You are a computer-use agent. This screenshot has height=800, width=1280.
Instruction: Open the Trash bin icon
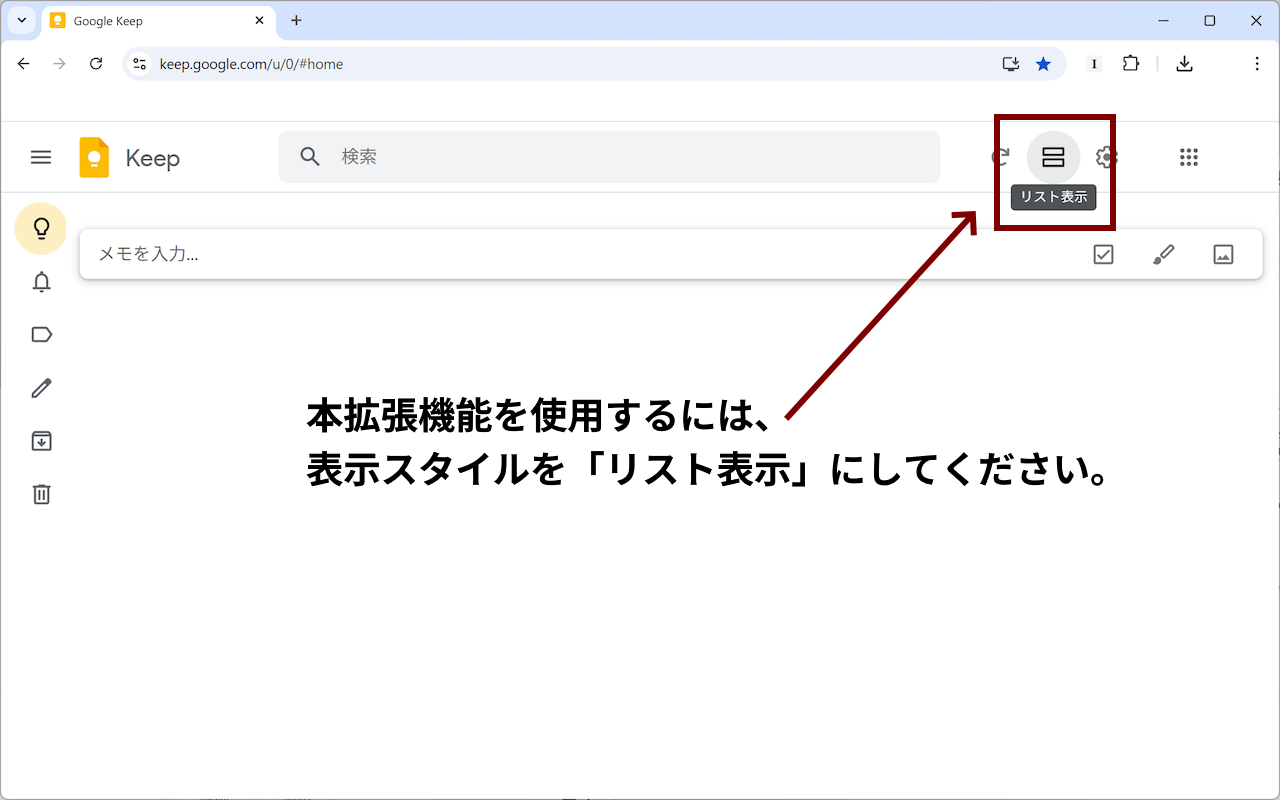[x=41, y=494]
